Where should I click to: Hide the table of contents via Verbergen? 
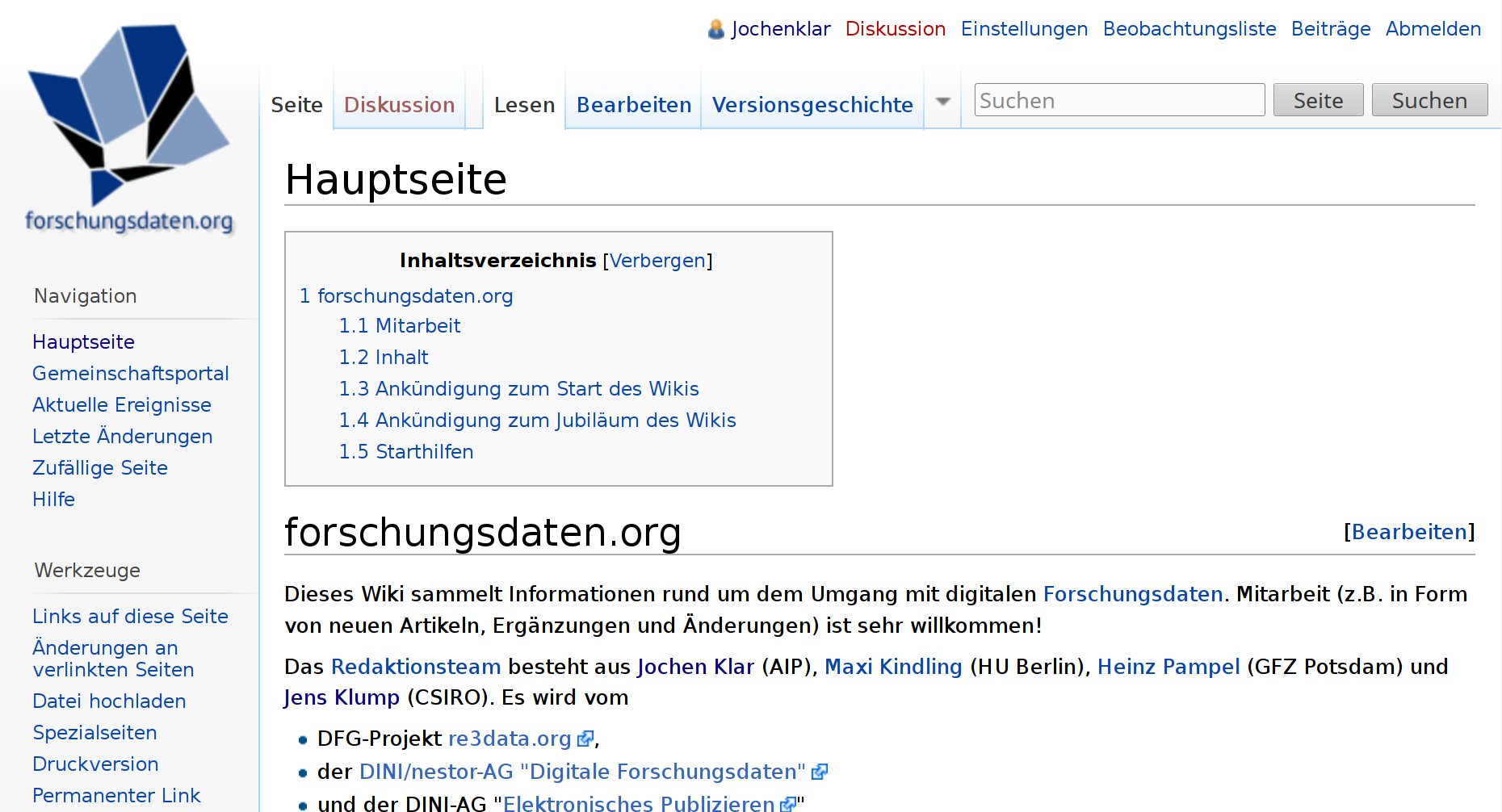[657, 261]
